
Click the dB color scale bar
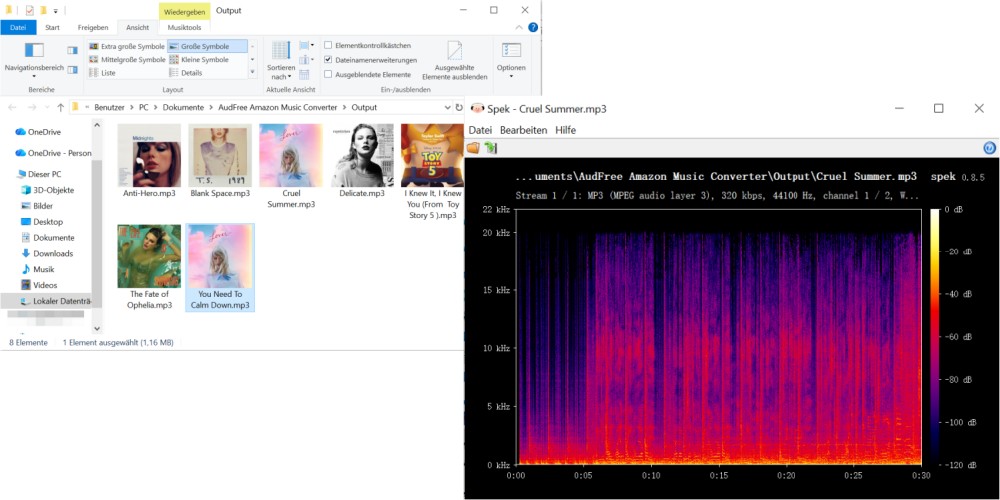934,337
